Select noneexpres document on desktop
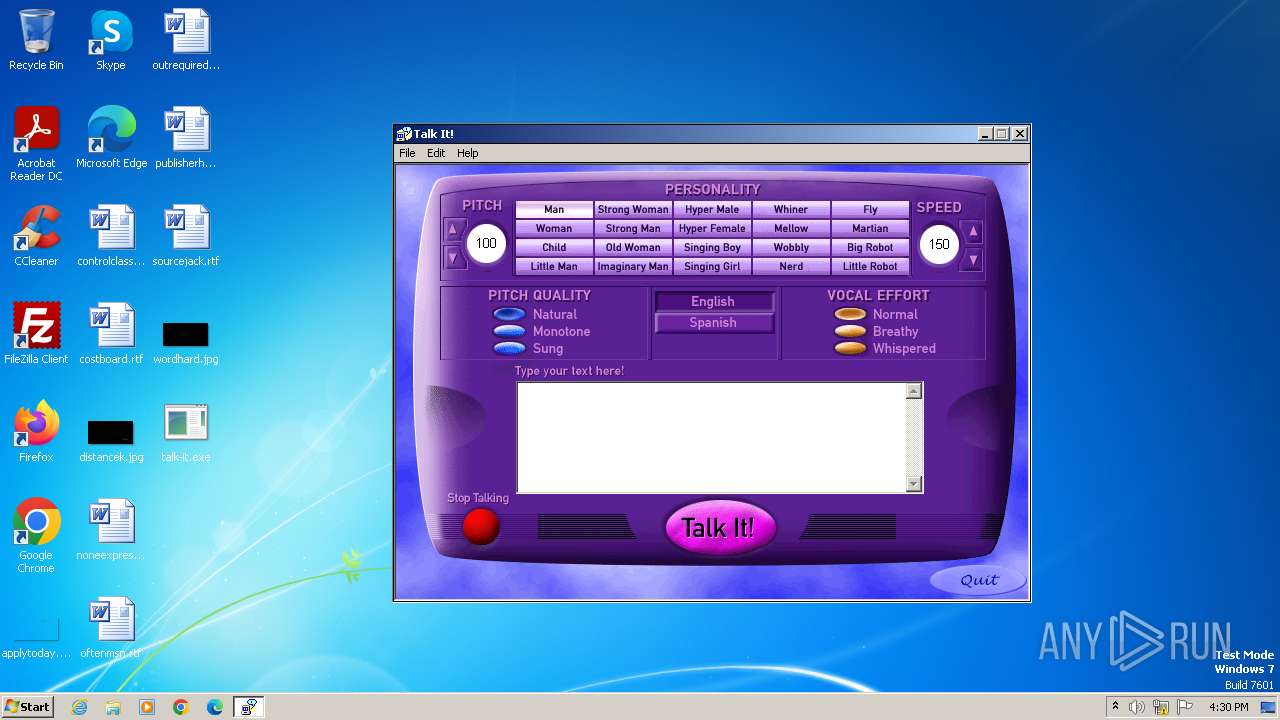The width and height of the screenshot is (1280, 720). (x=111, y=530)
